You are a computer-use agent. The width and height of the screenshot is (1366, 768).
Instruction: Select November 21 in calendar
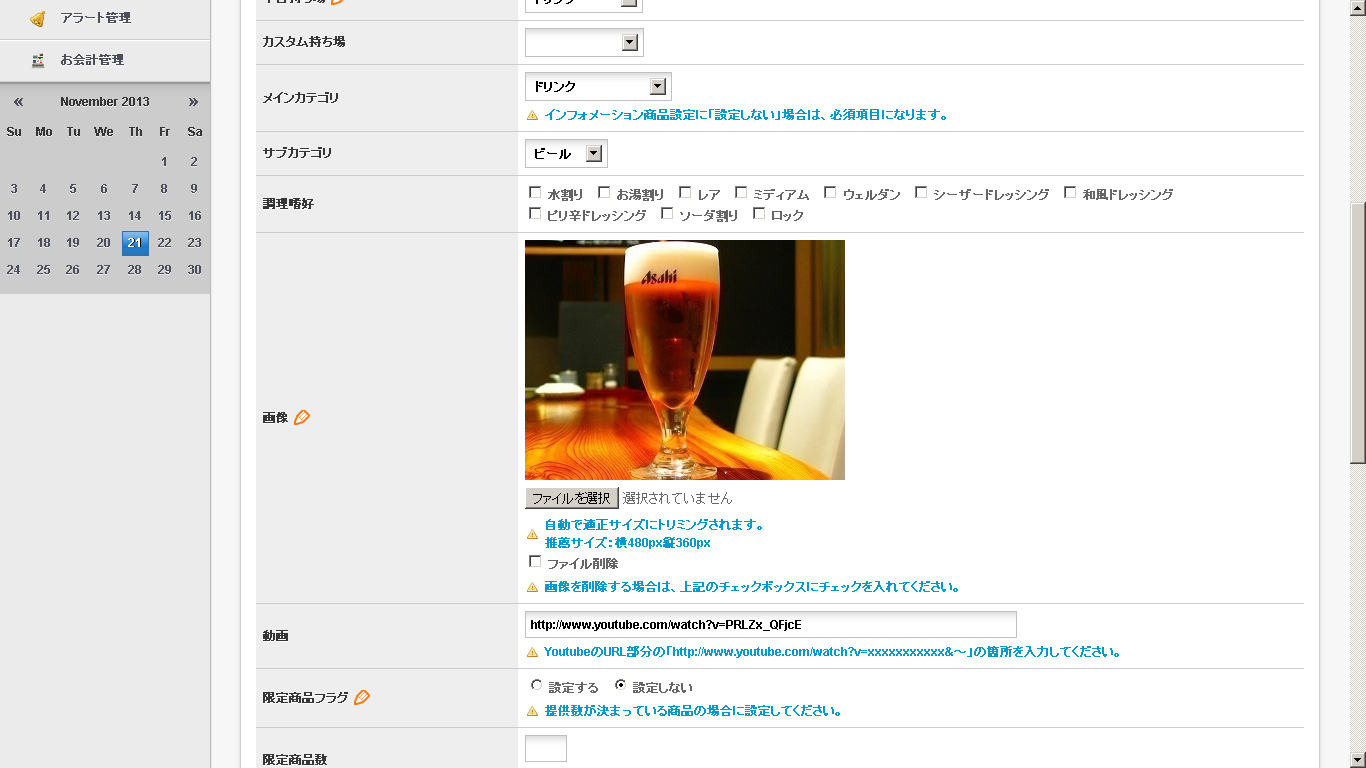[x=135, y=243]
